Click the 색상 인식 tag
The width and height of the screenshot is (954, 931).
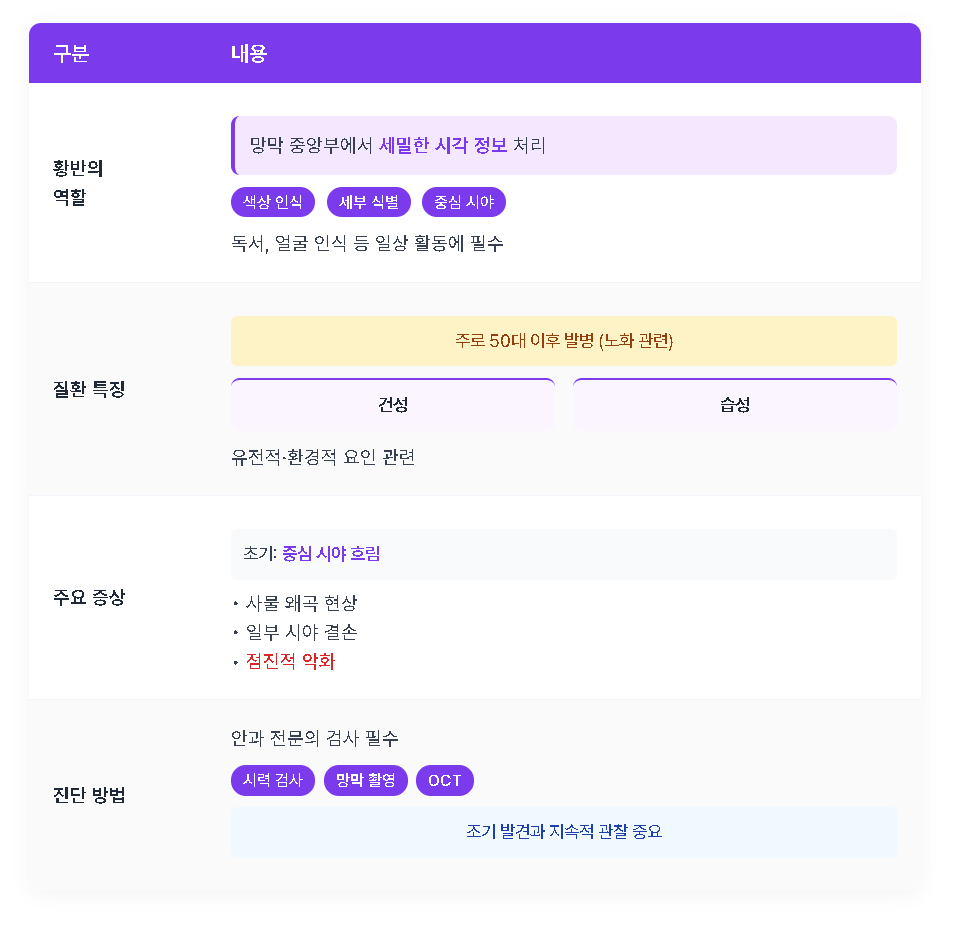point(273,202)
